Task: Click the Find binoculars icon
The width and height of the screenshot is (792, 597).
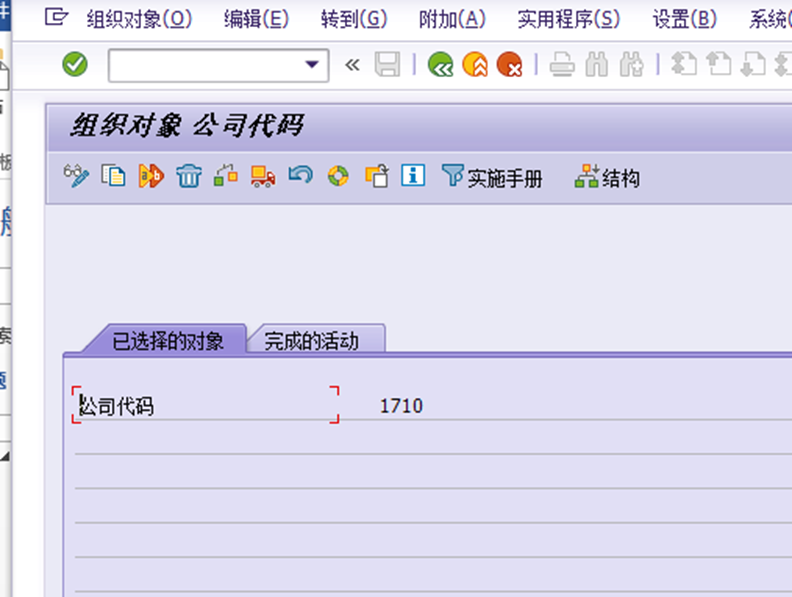Action: point(597,65)
